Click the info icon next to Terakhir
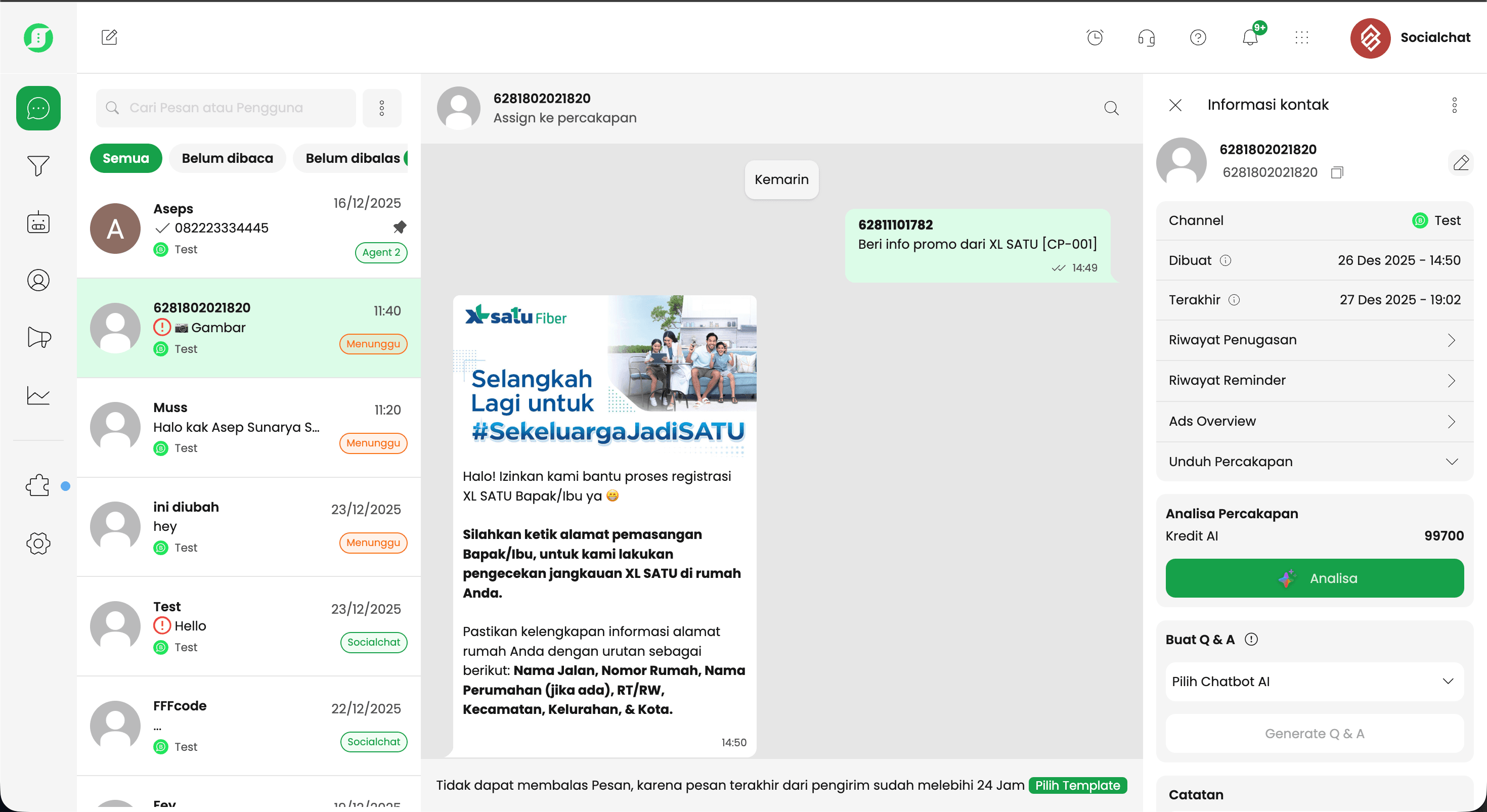1487x812 pixels. (x=1234, y=299)
